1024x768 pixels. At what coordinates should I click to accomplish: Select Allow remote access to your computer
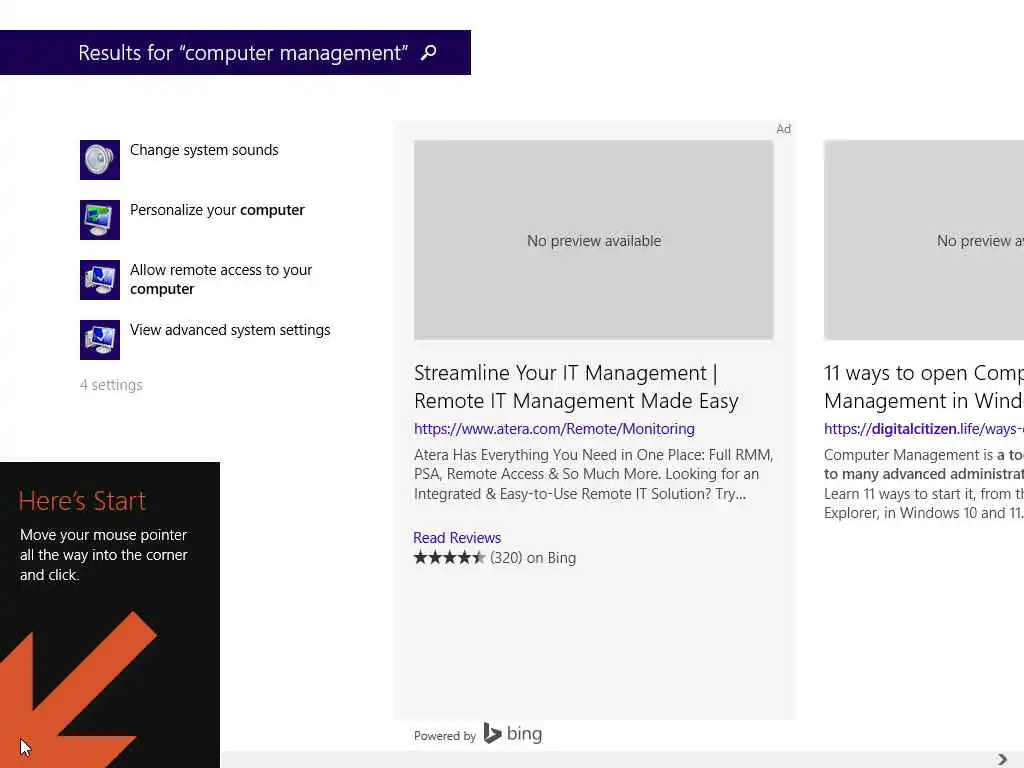[221, 280]
